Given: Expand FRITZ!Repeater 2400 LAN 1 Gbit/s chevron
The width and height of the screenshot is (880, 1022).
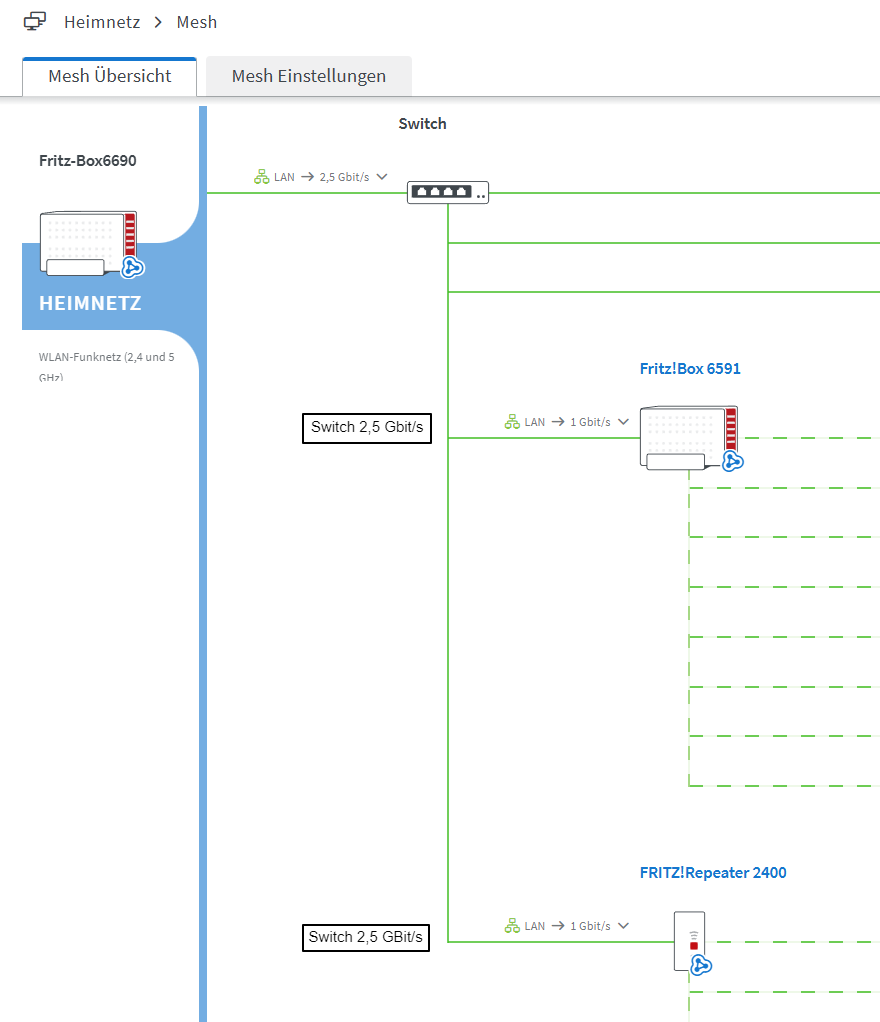Looking at the screenshot, I should 623,926.
